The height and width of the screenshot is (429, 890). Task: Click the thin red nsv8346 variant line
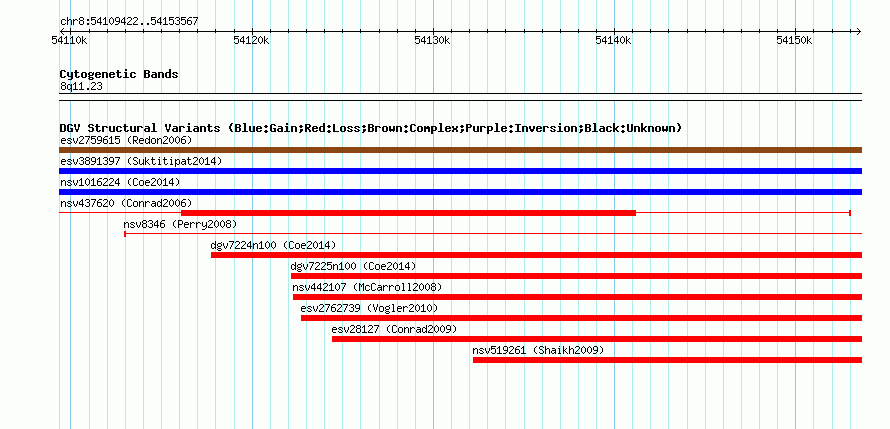pos(493,233)
